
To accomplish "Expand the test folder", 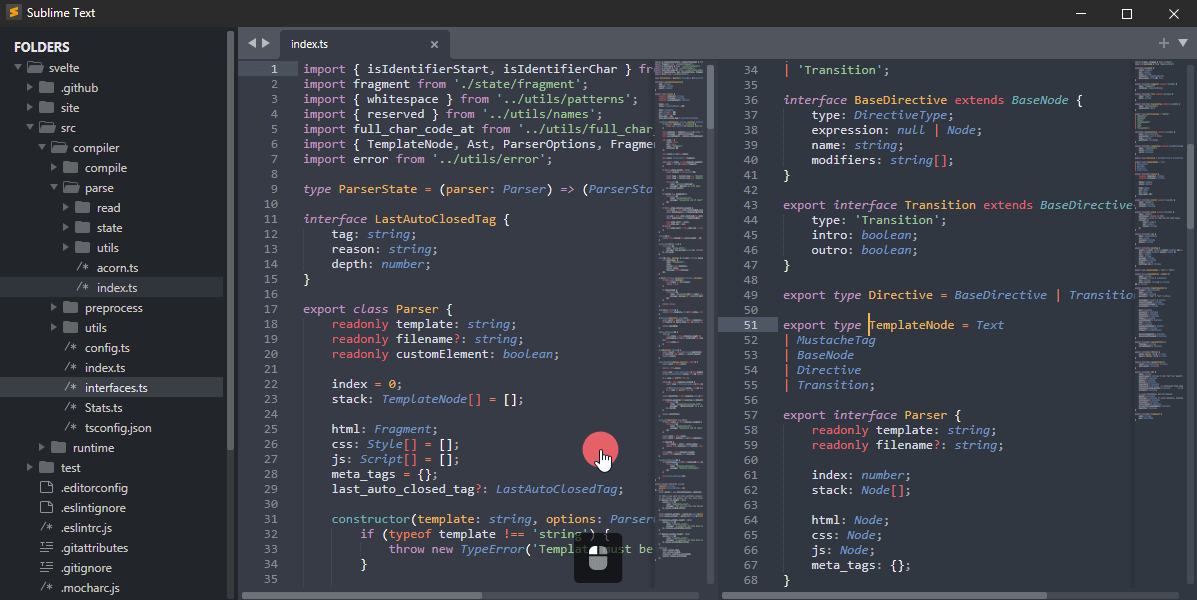I will [30, 467].
